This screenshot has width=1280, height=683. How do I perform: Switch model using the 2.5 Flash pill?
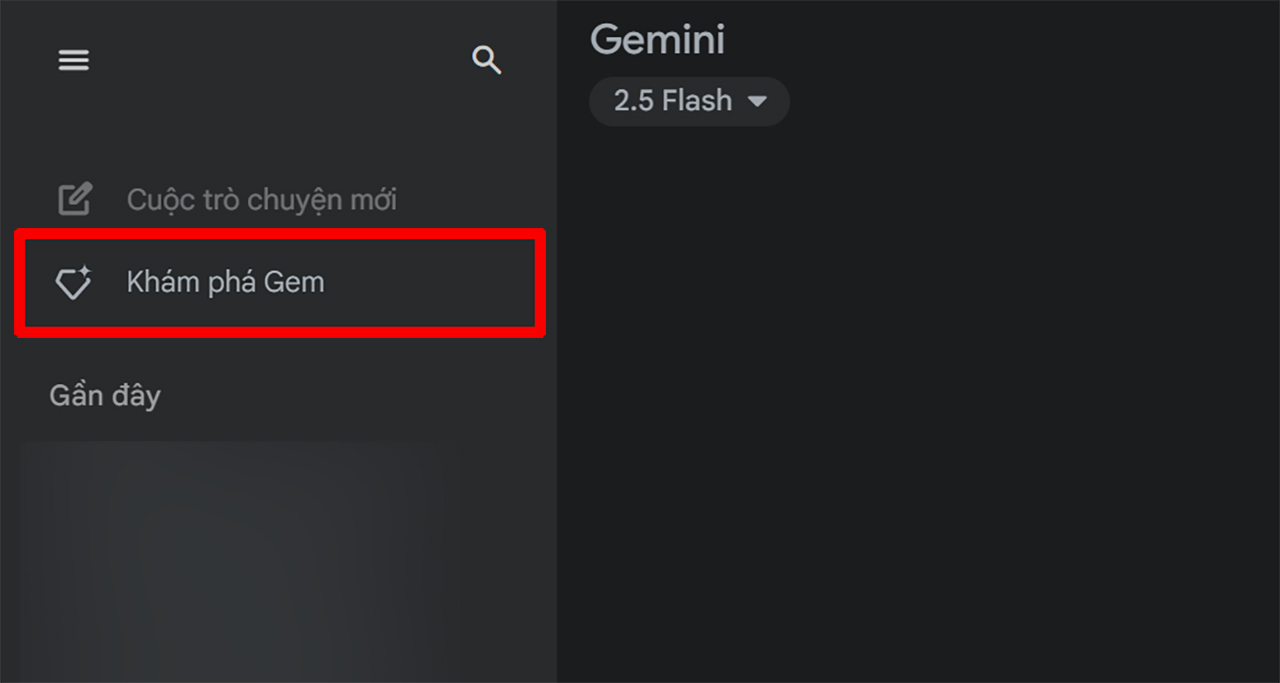(689, 101)
